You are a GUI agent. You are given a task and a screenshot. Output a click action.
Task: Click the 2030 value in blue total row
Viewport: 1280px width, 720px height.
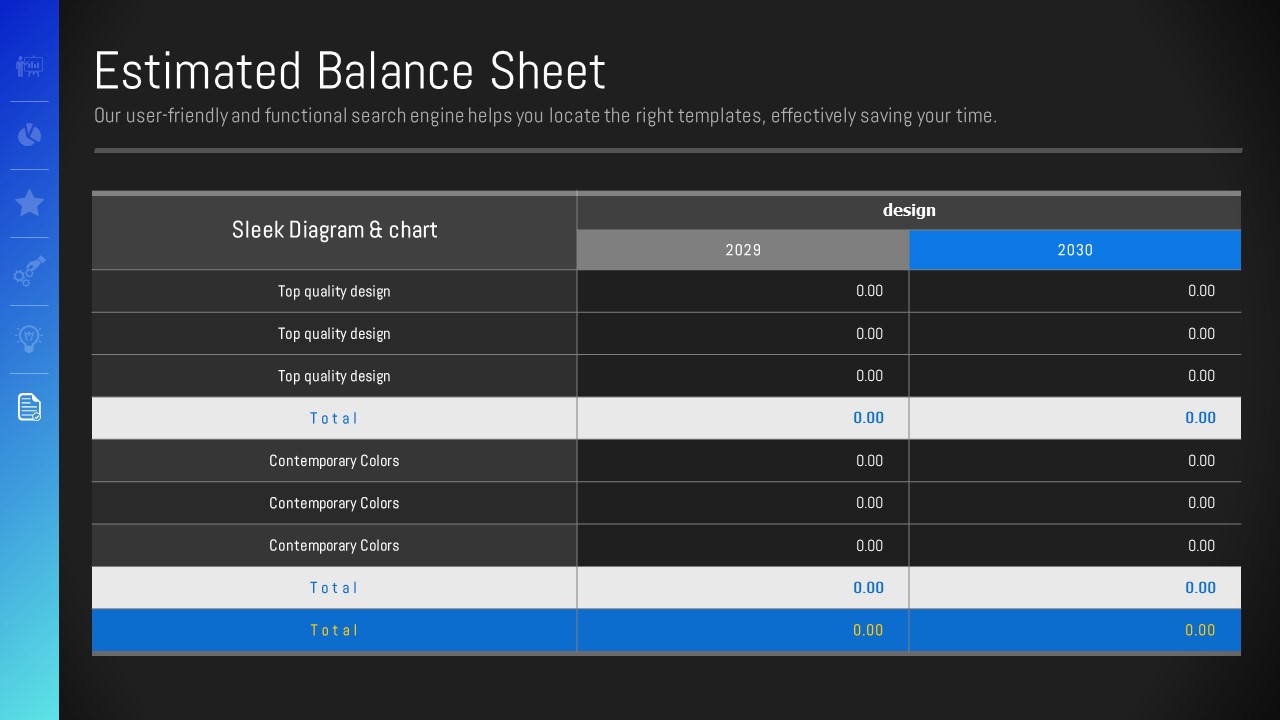(1199, 630)
